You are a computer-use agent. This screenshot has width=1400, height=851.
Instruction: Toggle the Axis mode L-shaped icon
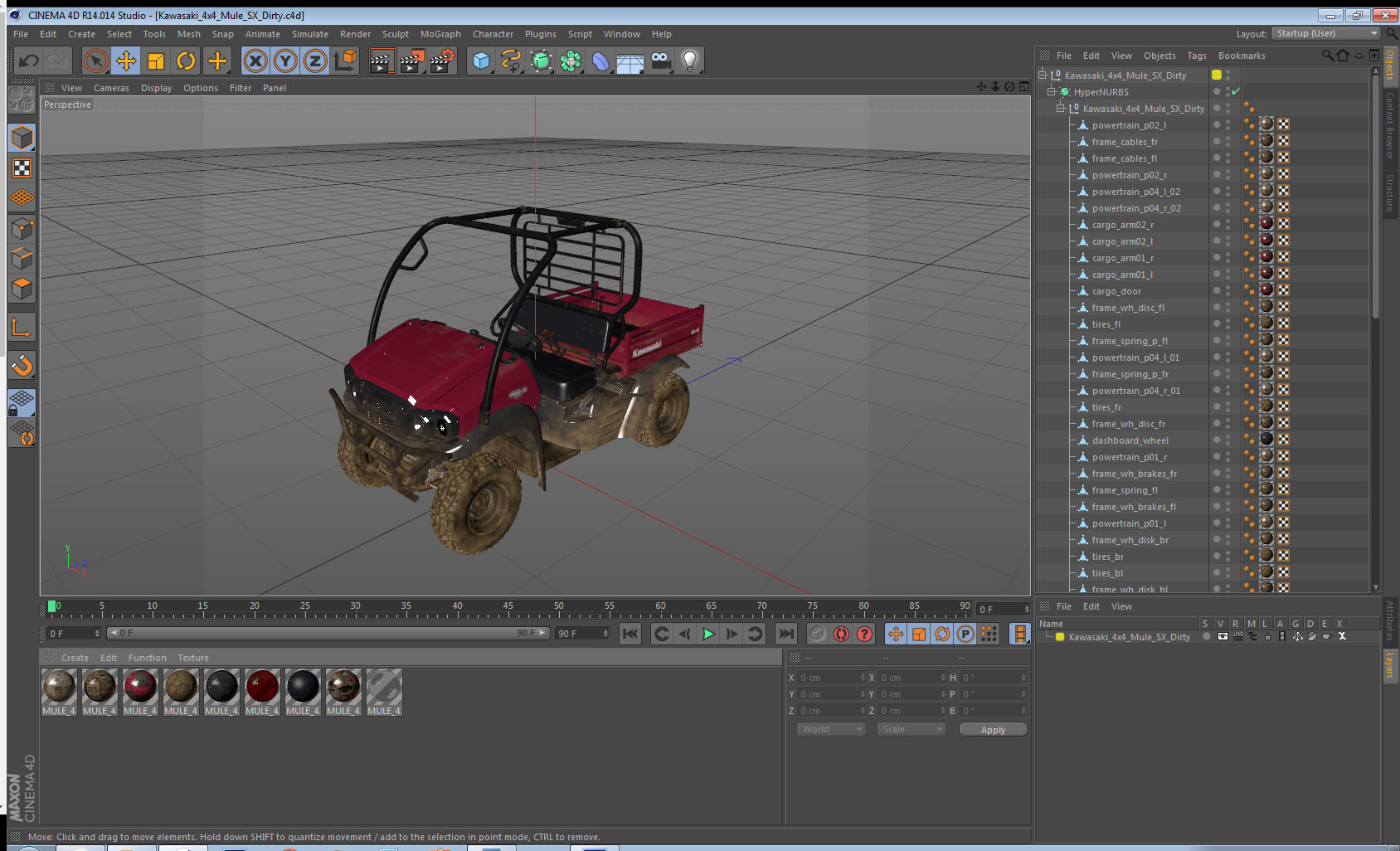tap(22, 328)
